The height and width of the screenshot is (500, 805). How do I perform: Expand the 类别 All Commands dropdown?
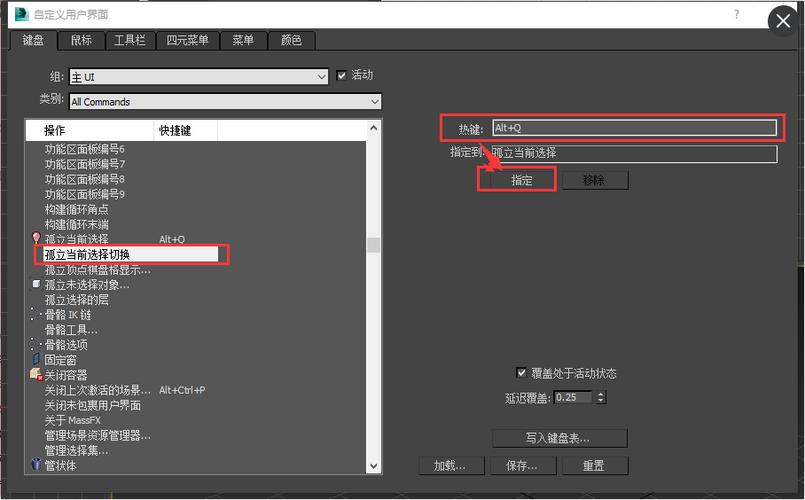pyautogui.click(x=225, y=102)
